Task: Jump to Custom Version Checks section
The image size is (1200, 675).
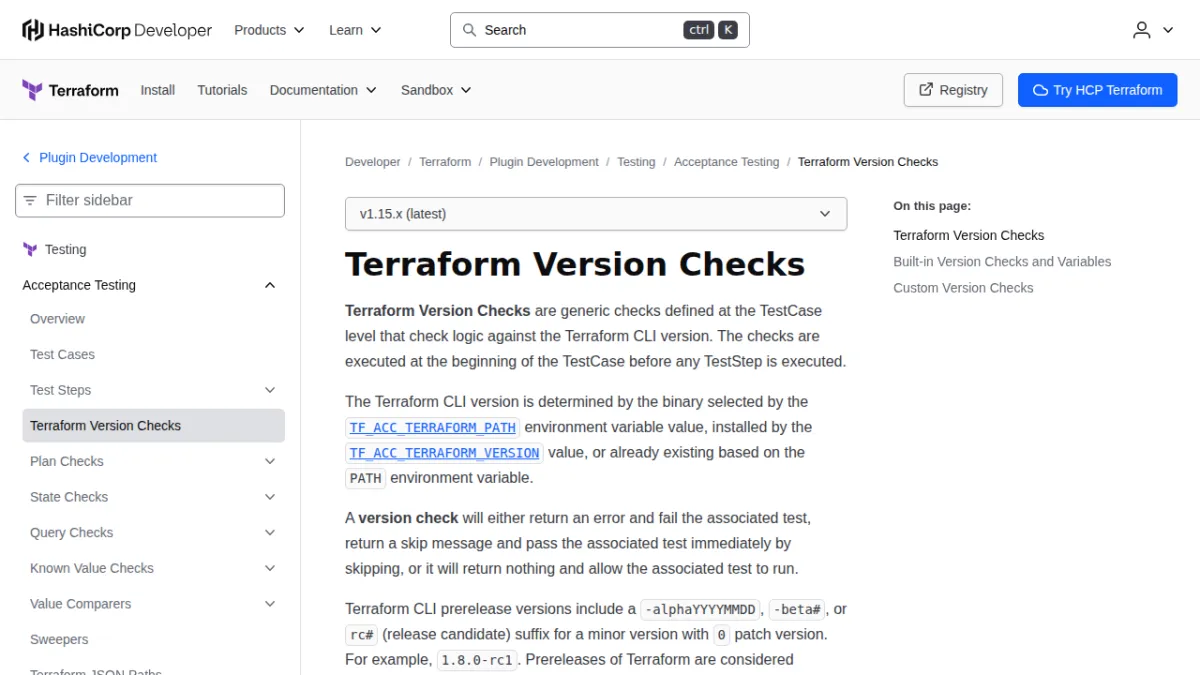Action: [963, 288]
